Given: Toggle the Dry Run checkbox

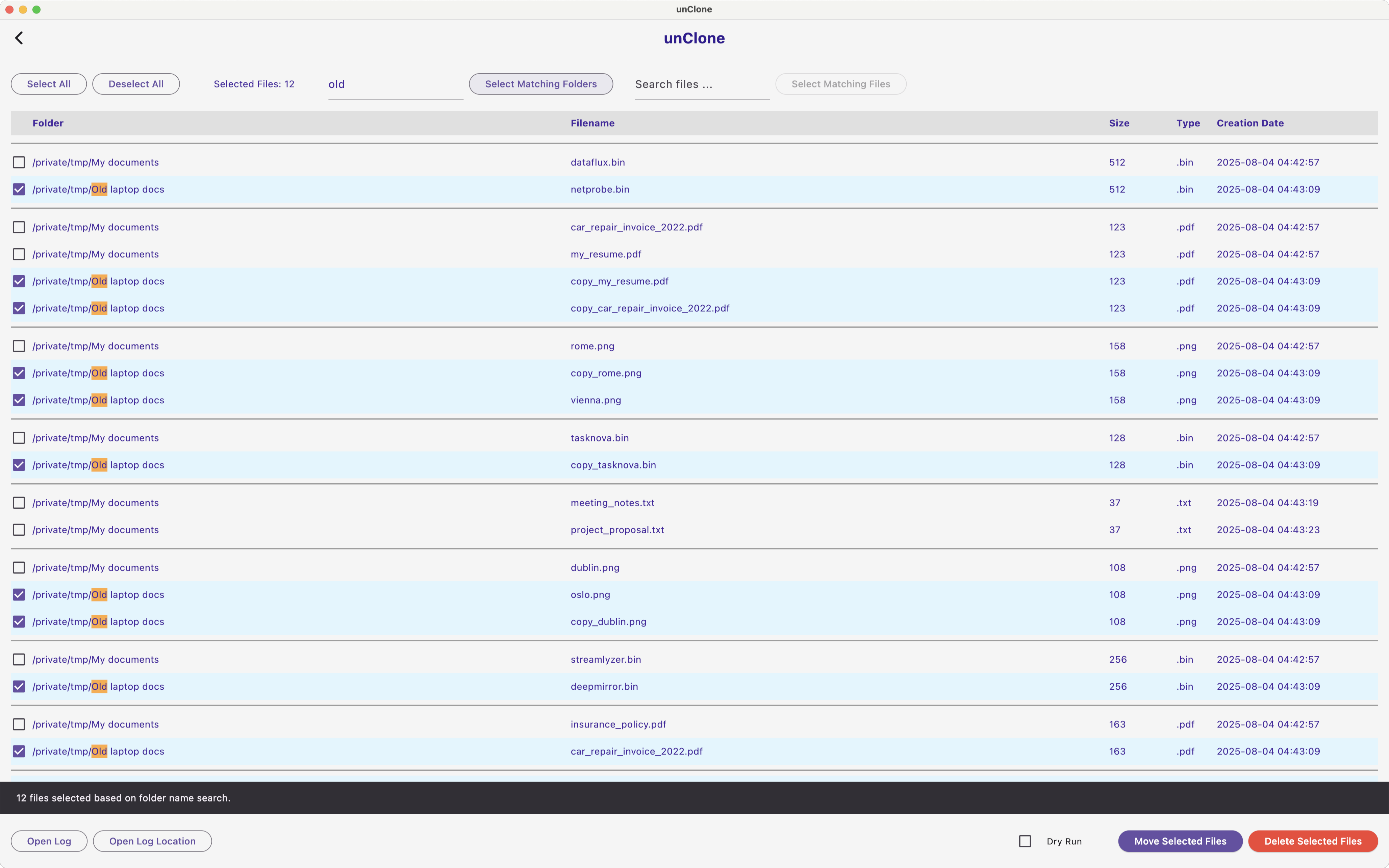Looking at the screenshot, I should (1025, 841).
